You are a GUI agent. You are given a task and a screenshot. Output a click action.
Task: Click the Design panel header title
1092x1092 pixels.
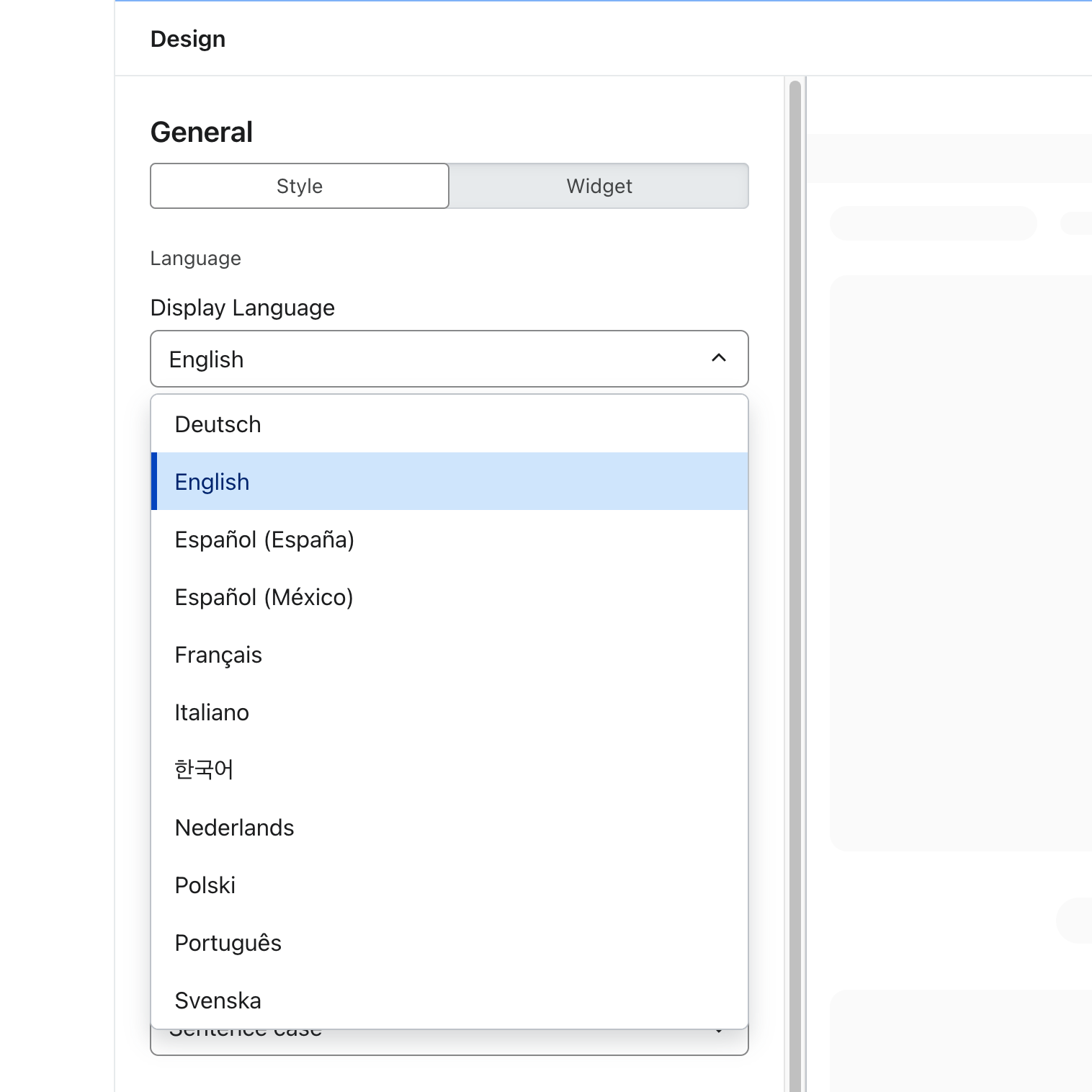(x=188, y=39)
